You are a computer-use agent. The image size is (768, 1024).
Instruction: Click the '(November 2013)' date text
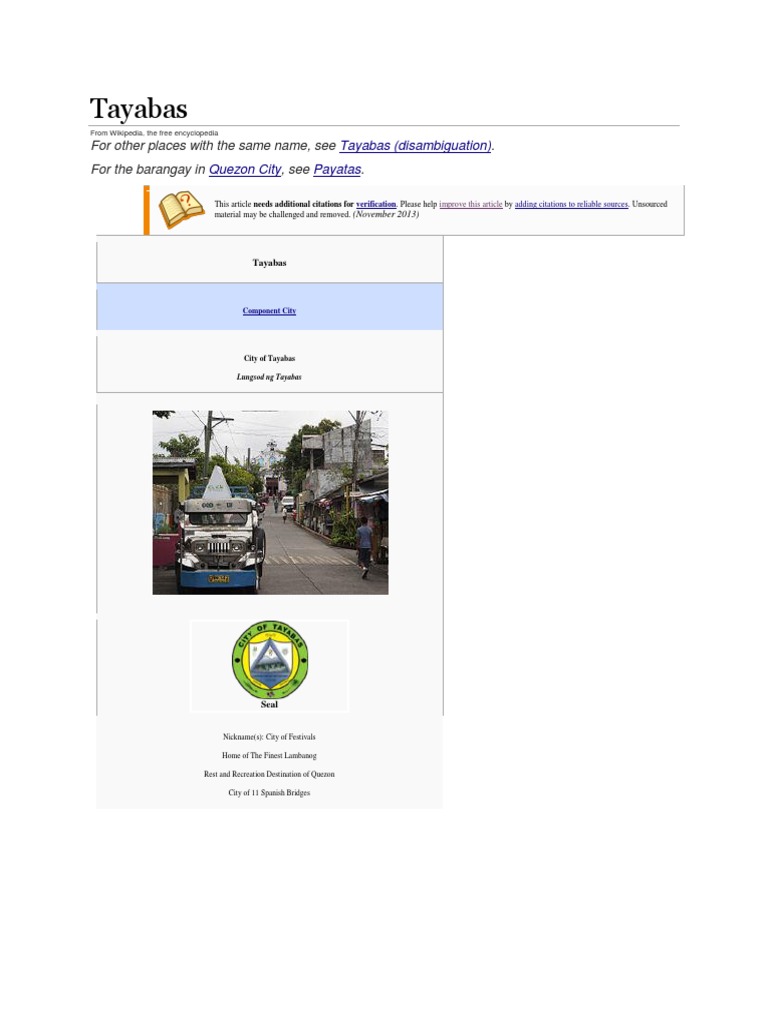[386, 214]
